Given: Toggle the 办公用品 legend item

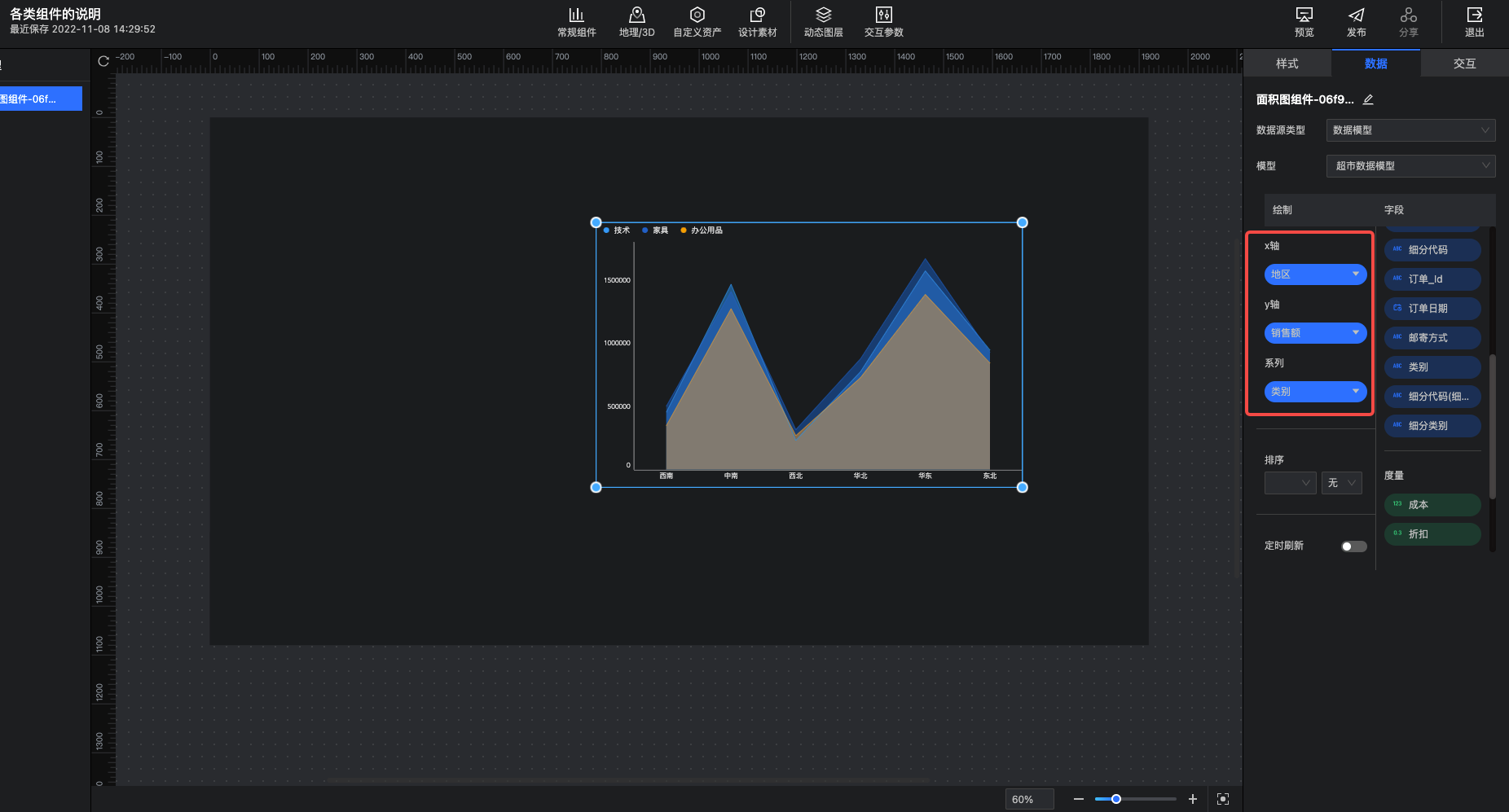Looking at the screenshot, I should (702, 230).
